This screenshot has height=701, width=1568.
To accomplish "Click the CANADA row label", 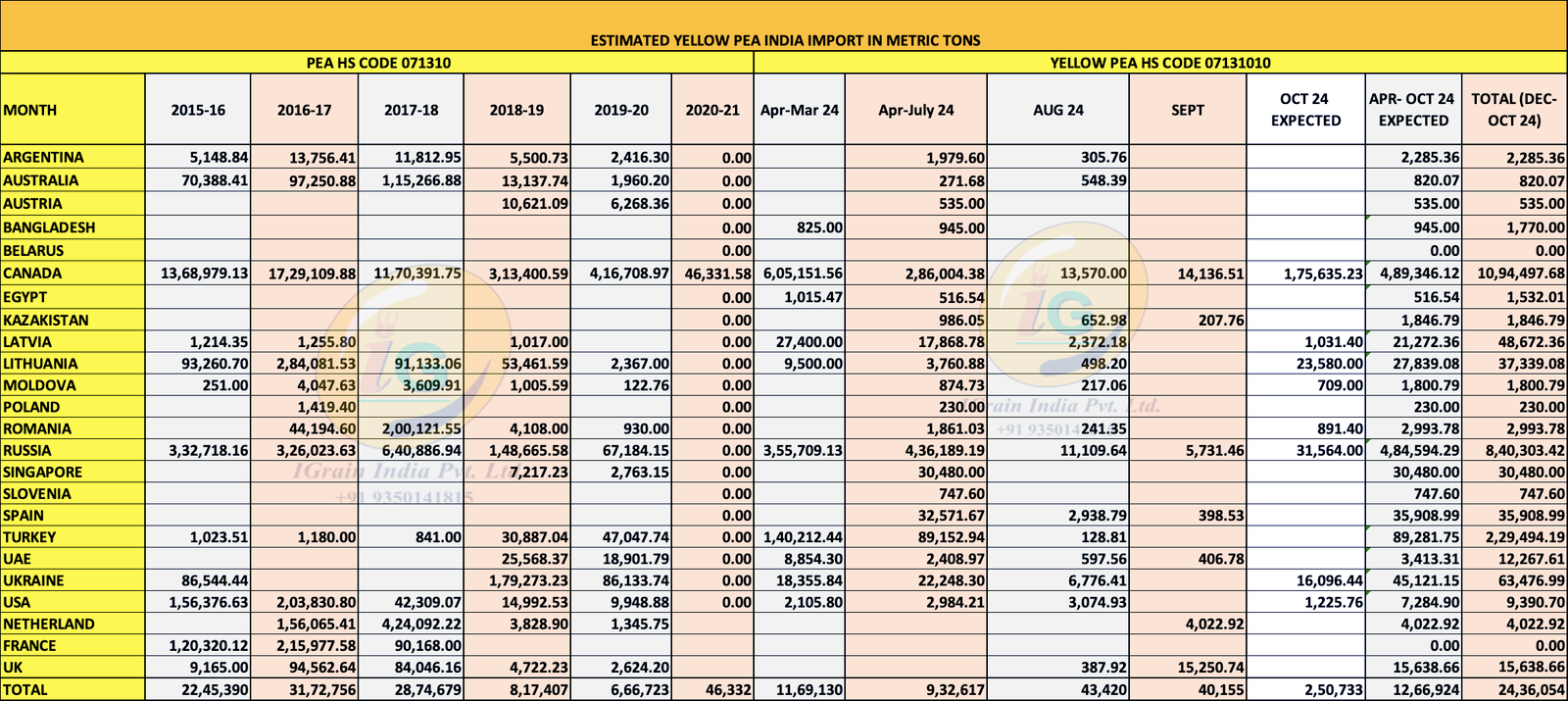I will [x=33, y=274].
